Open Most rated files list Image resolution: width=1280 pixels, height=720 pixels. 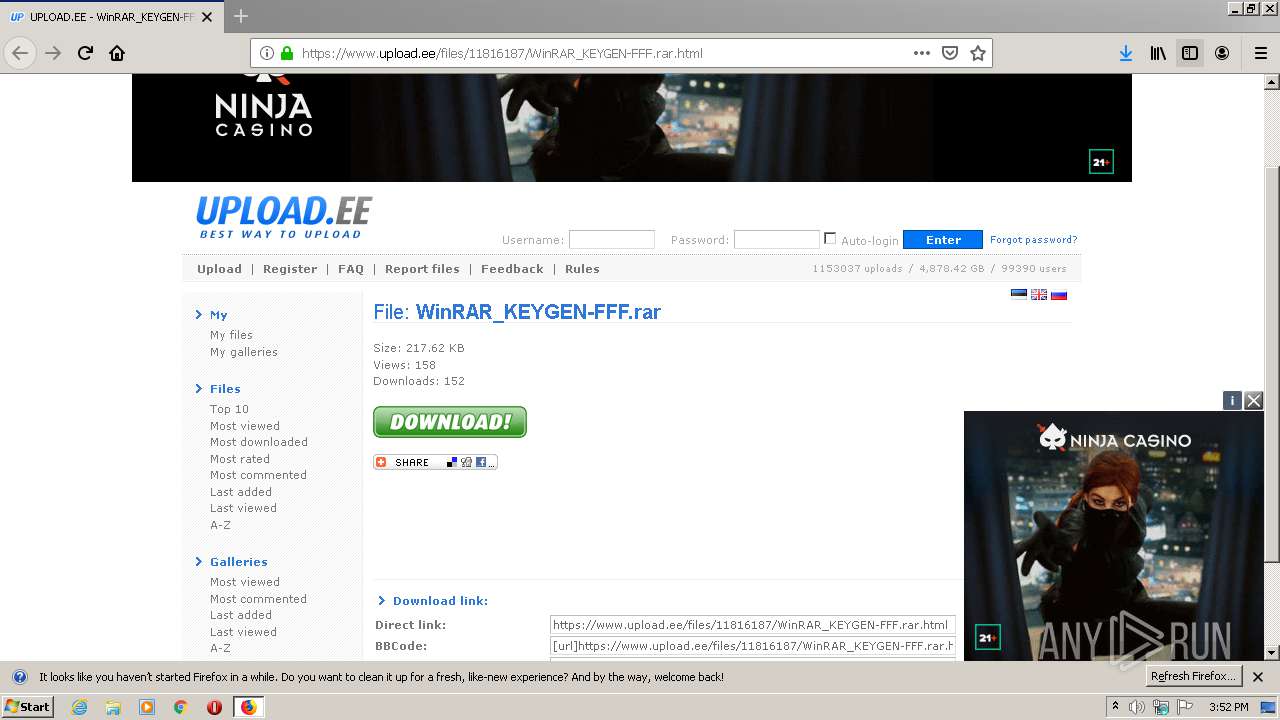[240, 459]
